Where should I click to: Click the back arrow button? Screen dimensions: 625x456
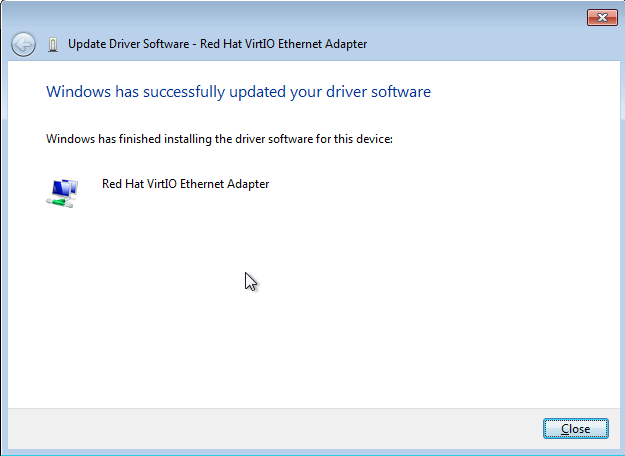tap(23, 44)
